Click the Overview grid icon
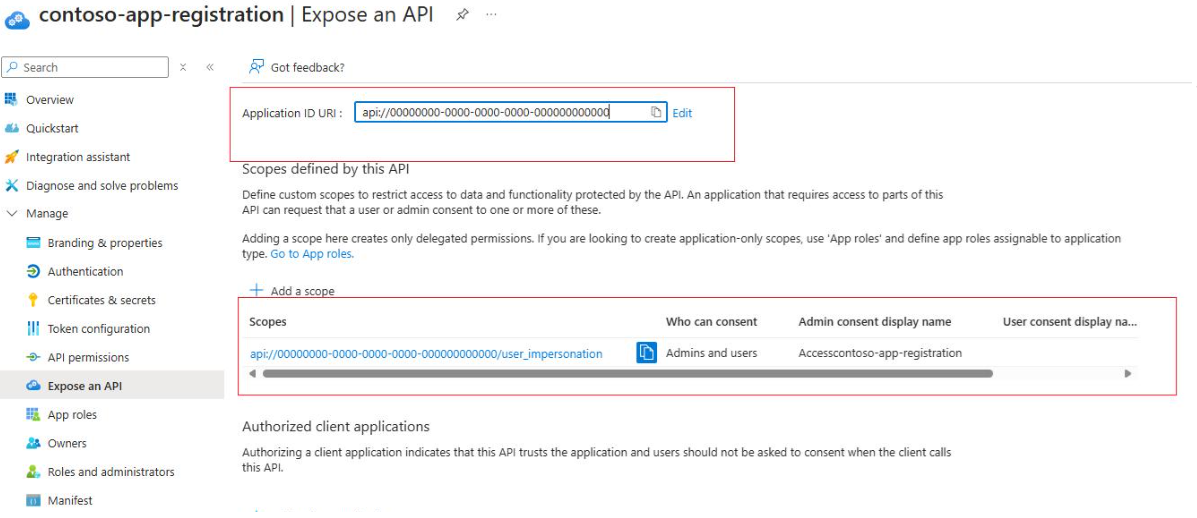 (11, 99)
